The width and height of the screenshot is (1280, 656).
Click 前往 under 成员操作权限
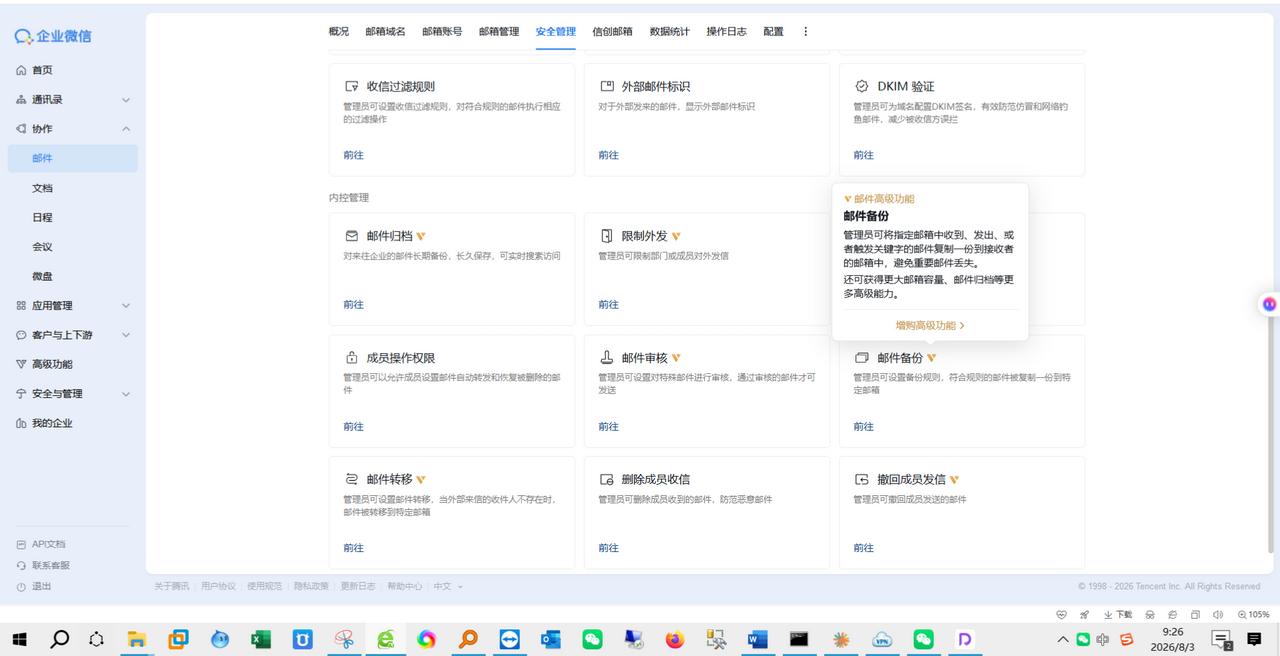353,426
